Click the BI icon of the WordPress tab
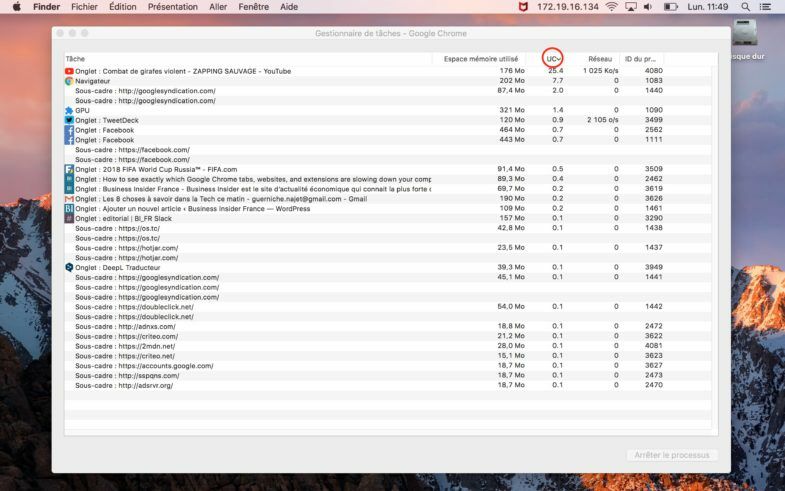 click(69, 209)
